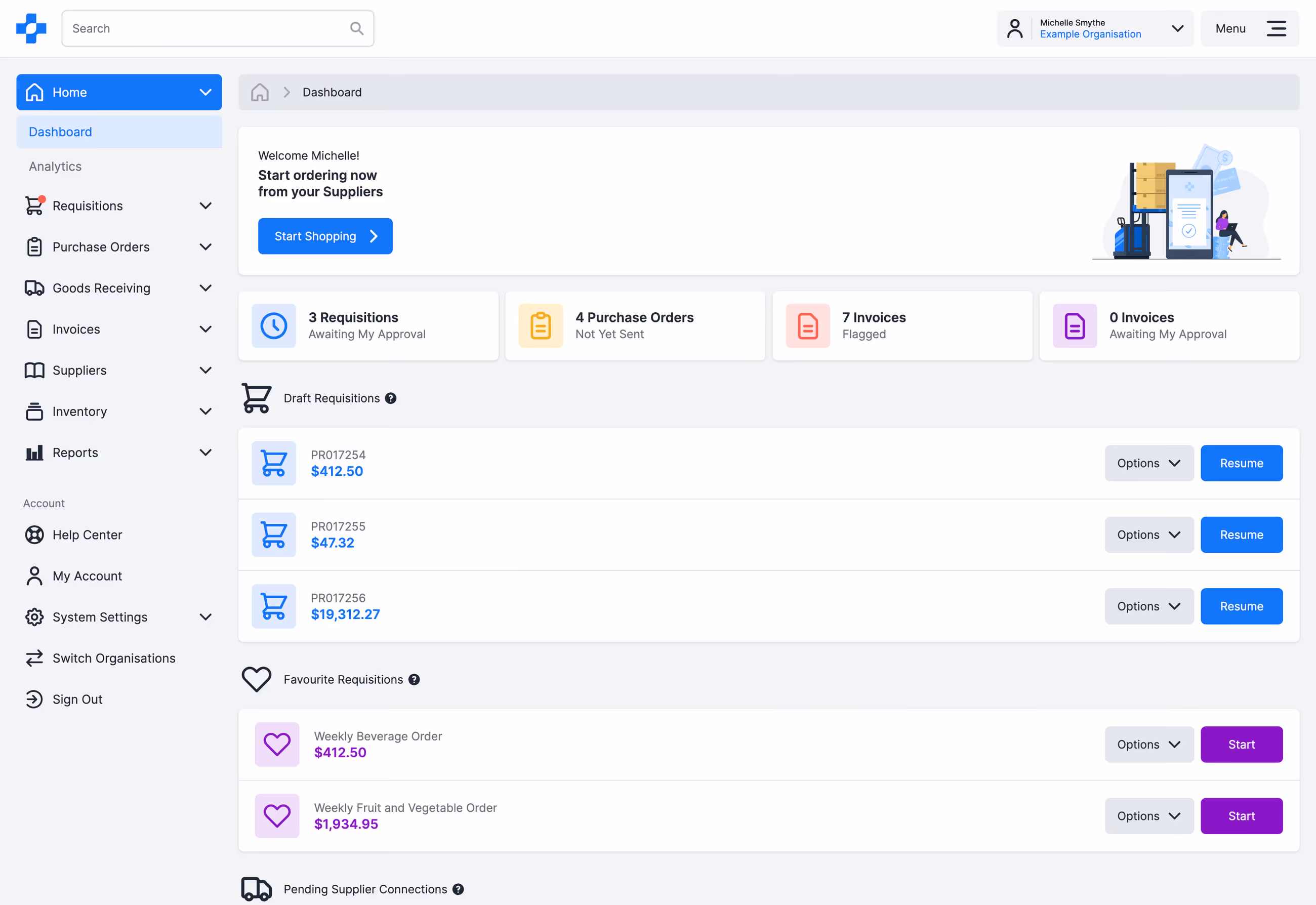This screenshot has height=905, width=1316.
Task: Click the Purchase Orders clipboard icon in sidebar
Action: click(34, 246)
